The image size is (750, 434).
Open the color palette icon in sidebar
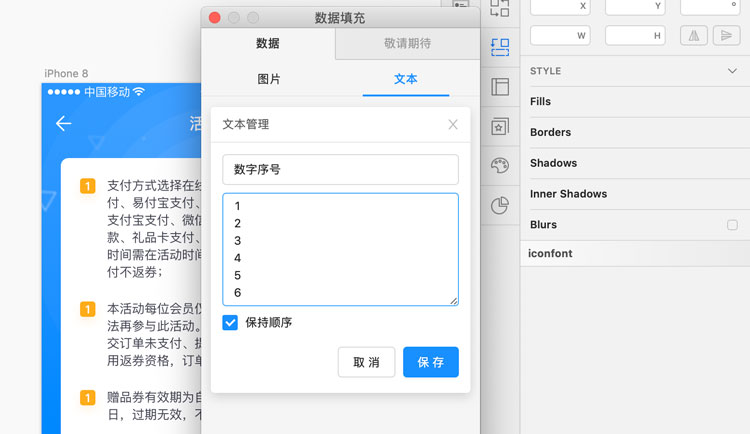500,166
